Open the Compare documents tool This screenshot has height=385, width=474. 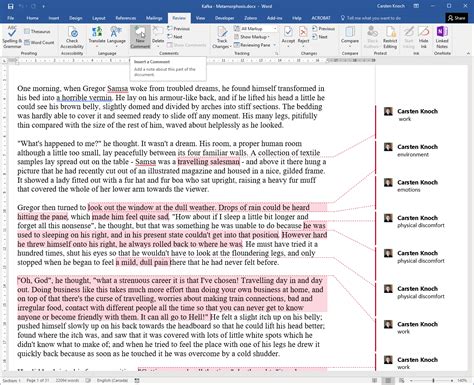(350, 36)
